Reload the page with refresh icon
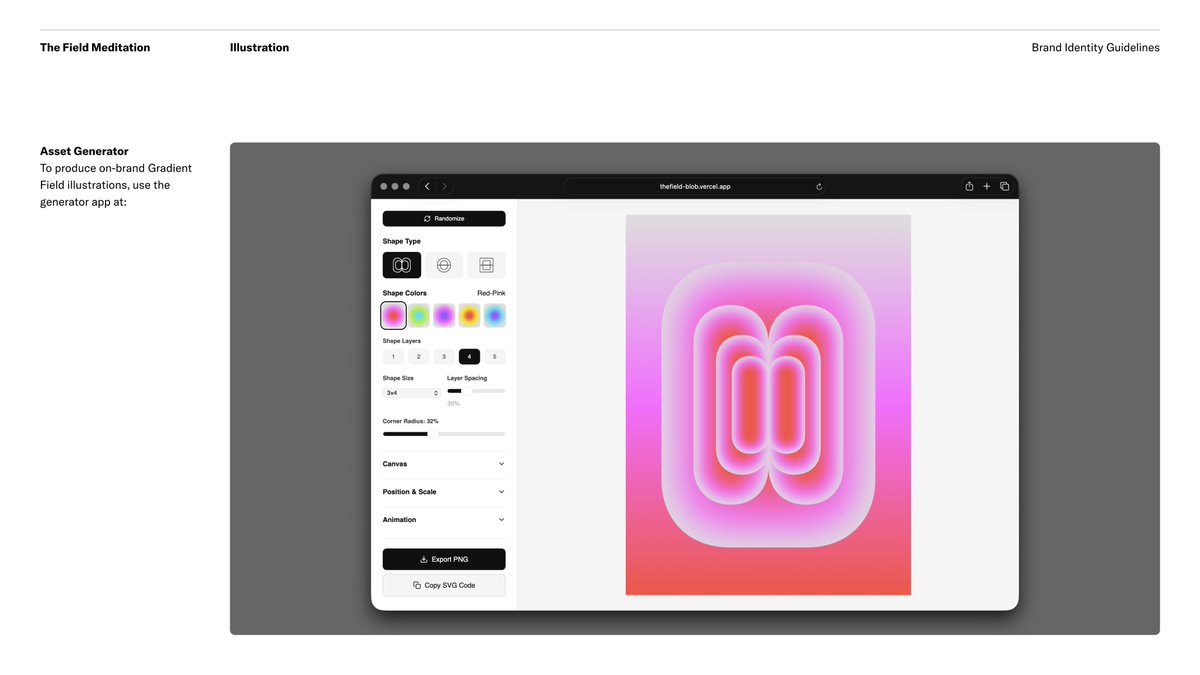 click(819, 186)
